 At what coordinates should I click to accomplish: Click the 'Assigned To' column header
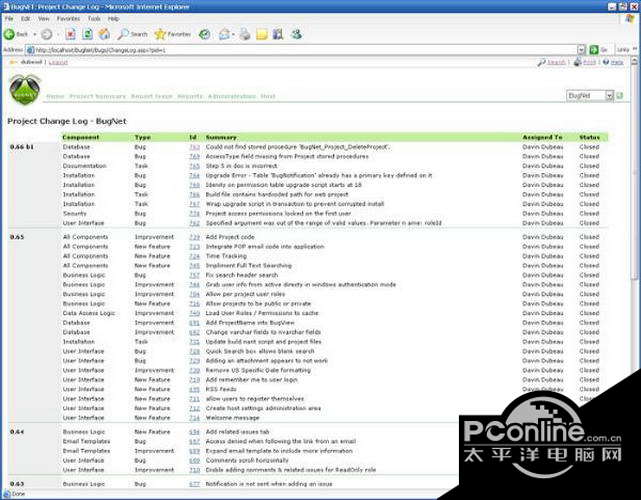coord(542,137)
